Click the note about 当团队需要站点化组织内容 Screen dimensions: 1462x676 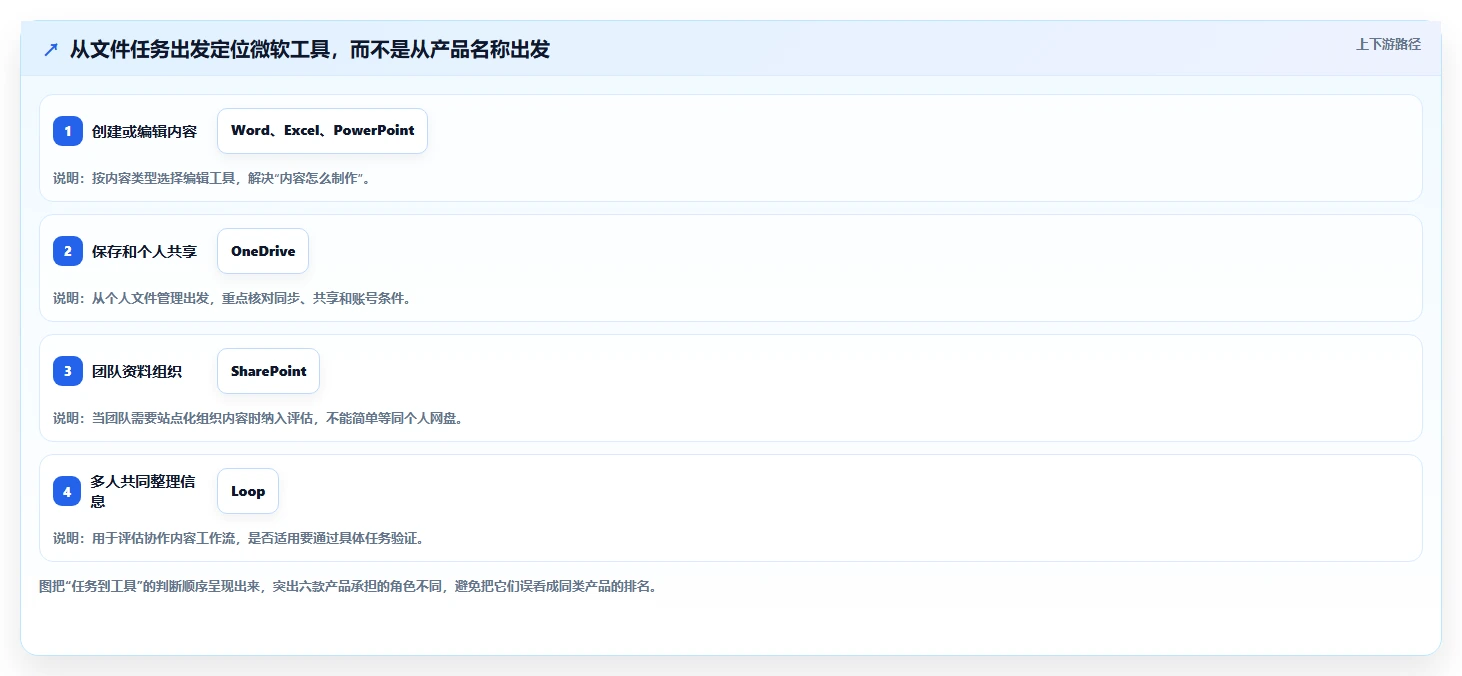tap(258, 418)
